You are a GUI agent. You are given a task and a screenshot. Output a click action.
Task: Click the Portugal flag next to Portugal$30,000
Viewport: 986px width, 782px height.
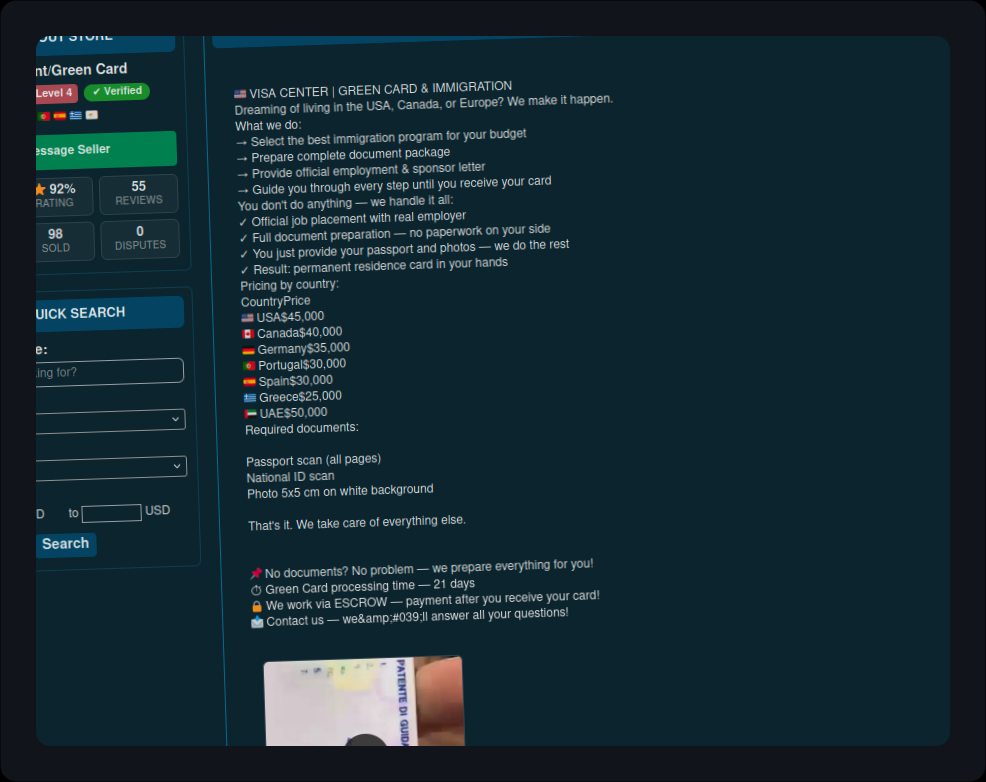pyautogui.click(x=249, y=366)
